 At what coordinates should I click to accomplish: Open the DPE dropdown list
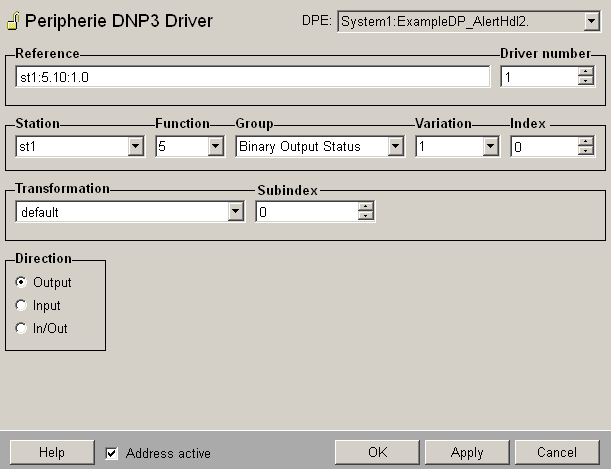point(590,21)
